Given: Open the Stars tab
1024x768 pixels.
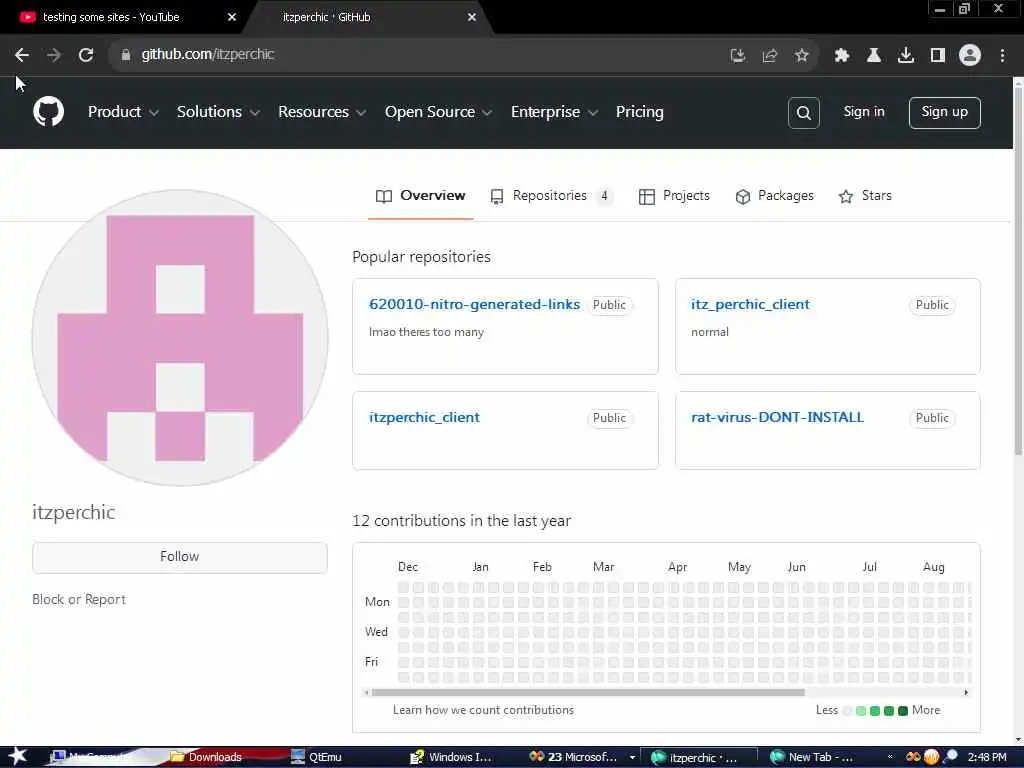Looking at the screenshot, I should pos(865,196).
